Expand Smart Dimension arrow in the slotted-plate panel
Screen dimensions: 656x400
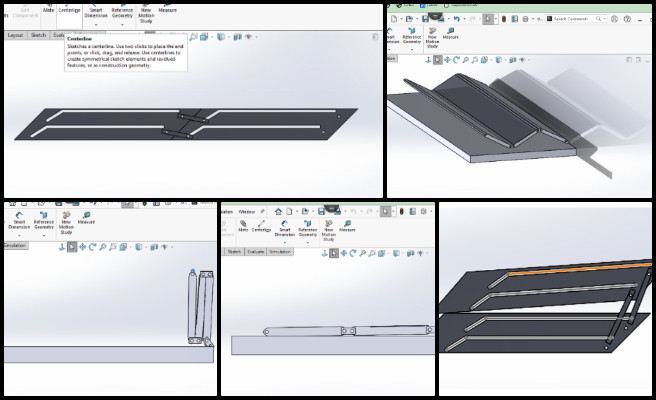point(96,25)
